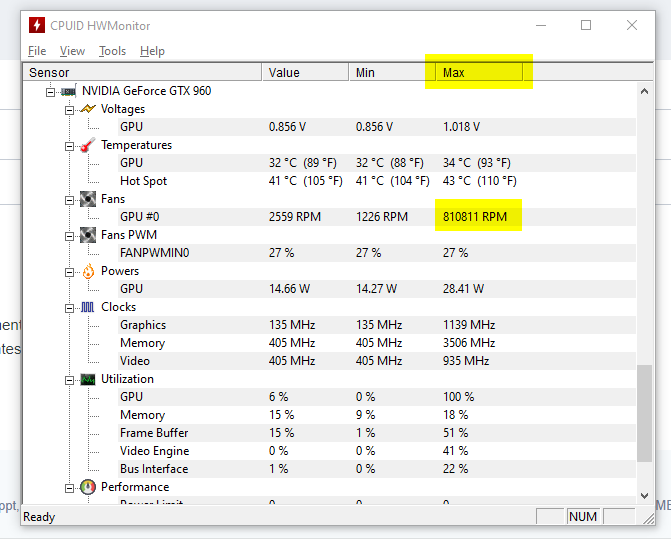Click the Utilization graph icon
This screenshot has height=539, width=671.
coord(88,379)
